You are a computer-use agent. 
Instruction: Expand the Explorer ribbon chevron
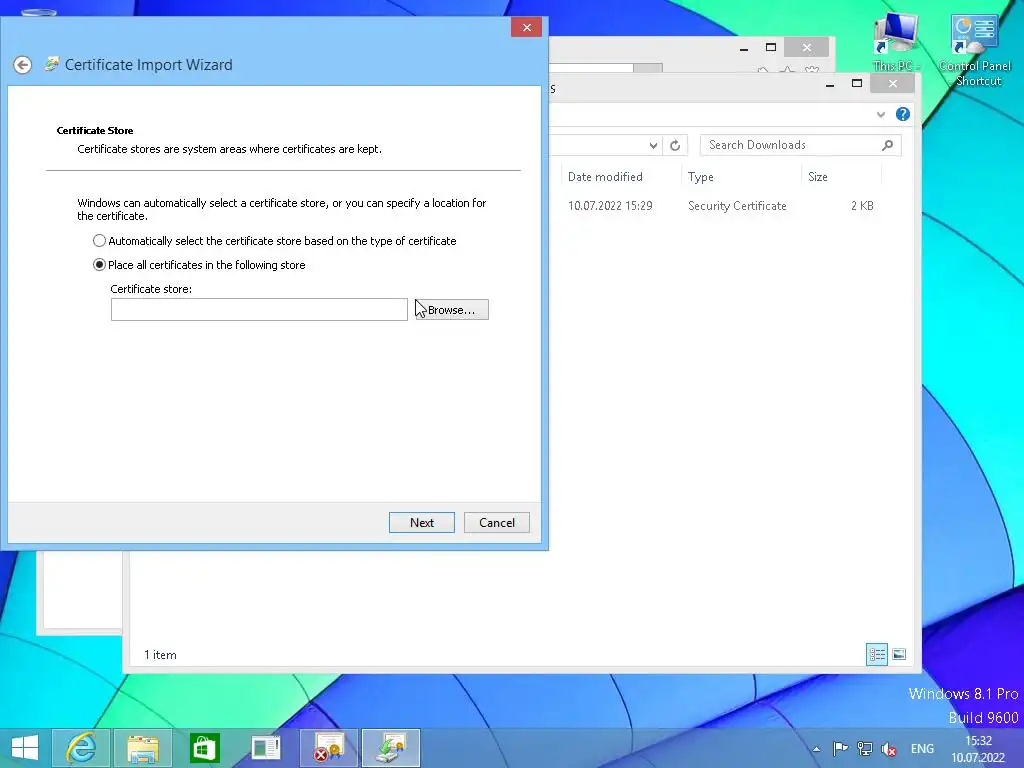(x=880, y=114)
